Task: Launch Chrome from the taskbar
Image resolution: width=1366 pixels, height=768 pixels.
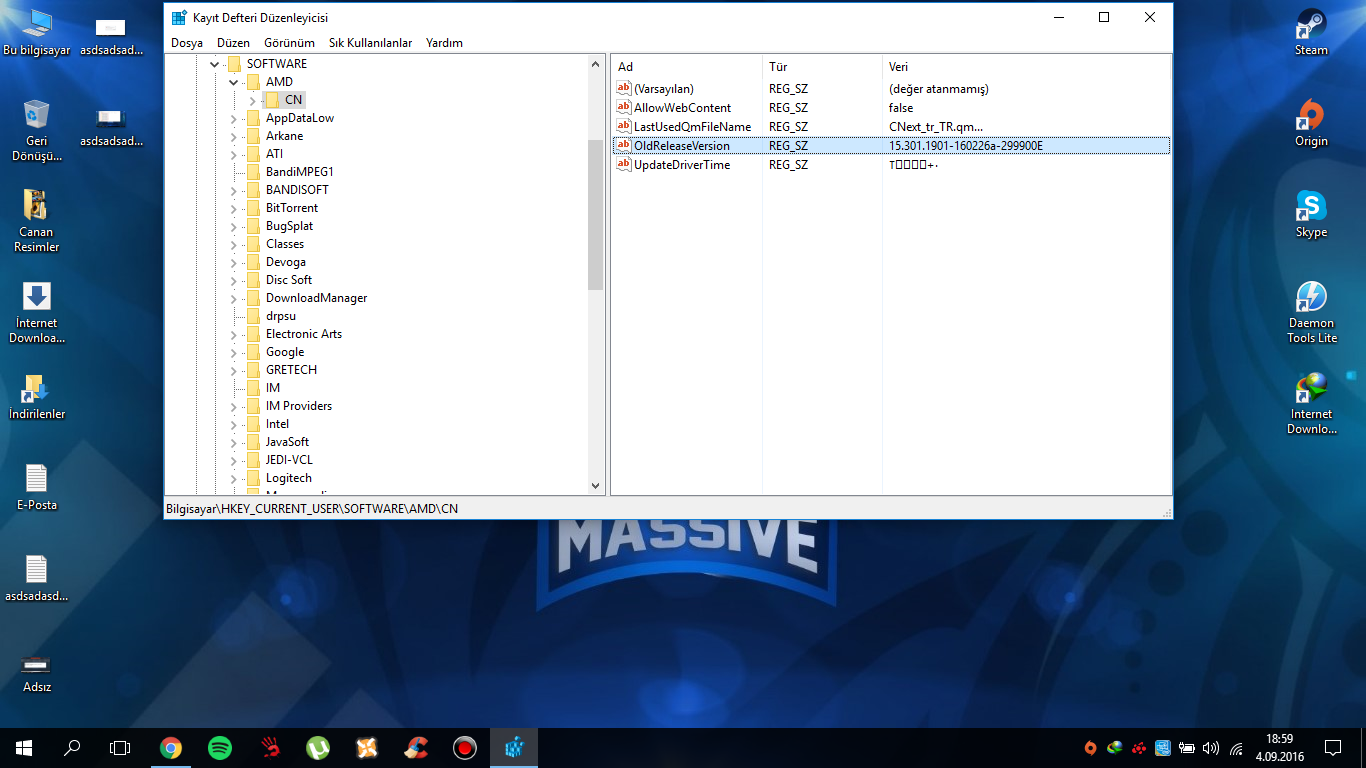Action: (171, 747)
